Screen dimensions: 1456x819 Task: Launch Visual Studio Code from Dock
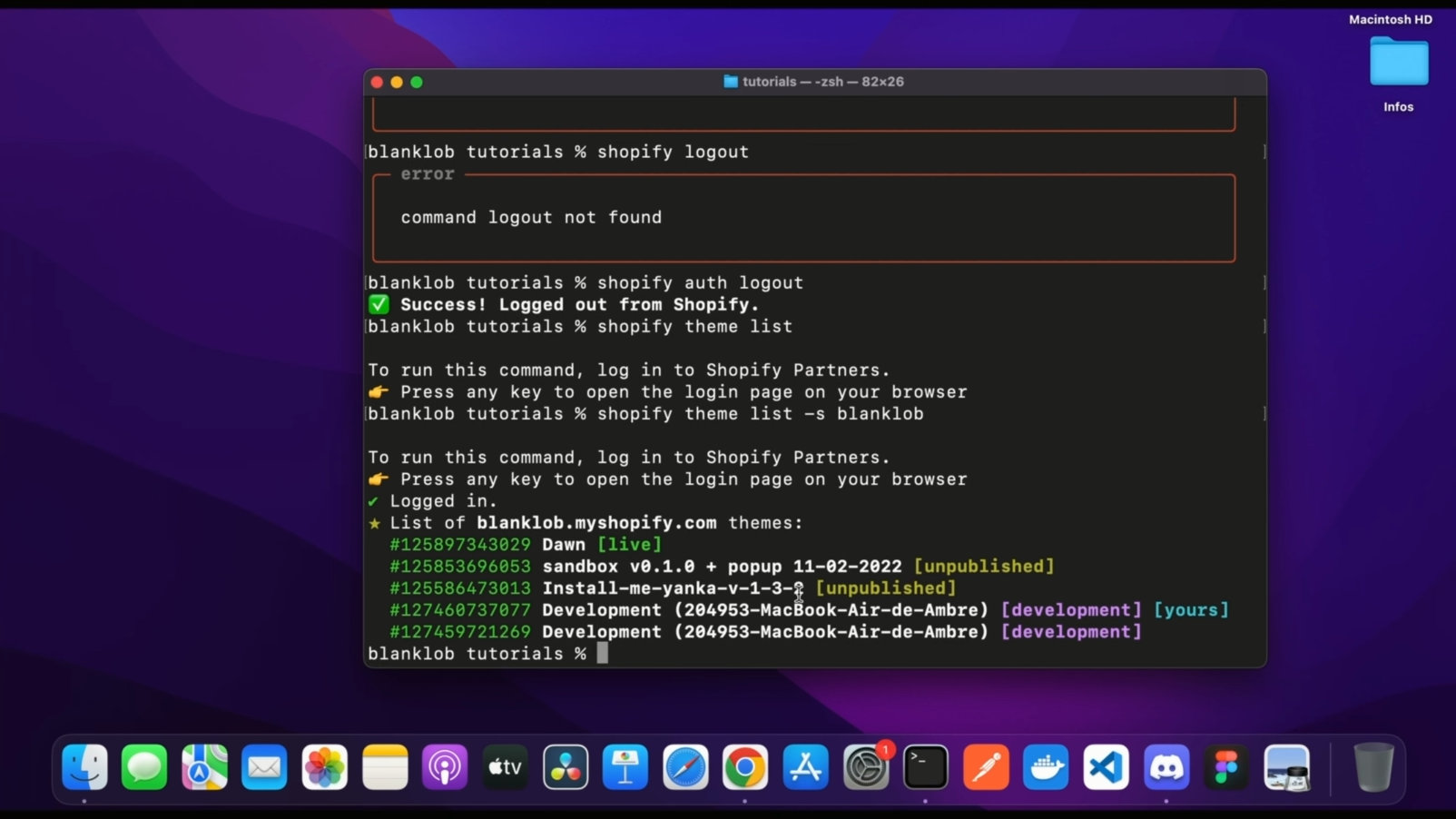(1106, 767)
